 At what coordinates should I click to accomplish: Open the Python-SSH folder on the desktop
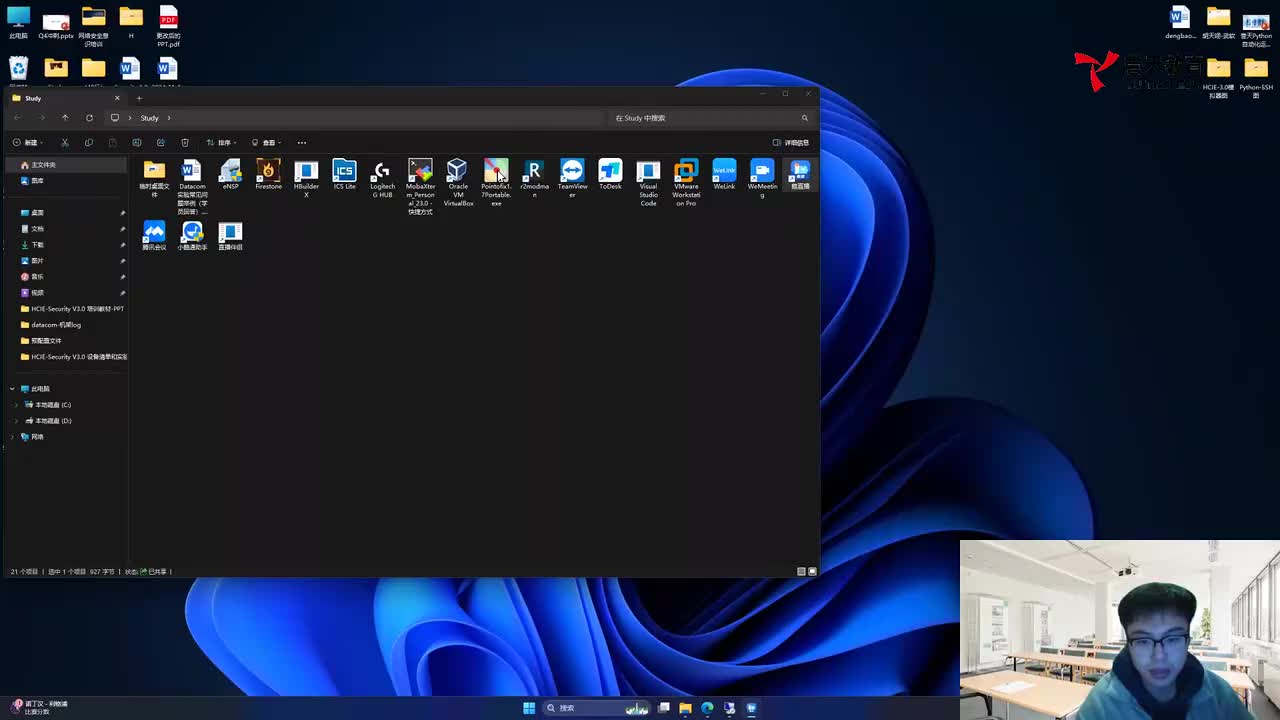coord(1256,78)
